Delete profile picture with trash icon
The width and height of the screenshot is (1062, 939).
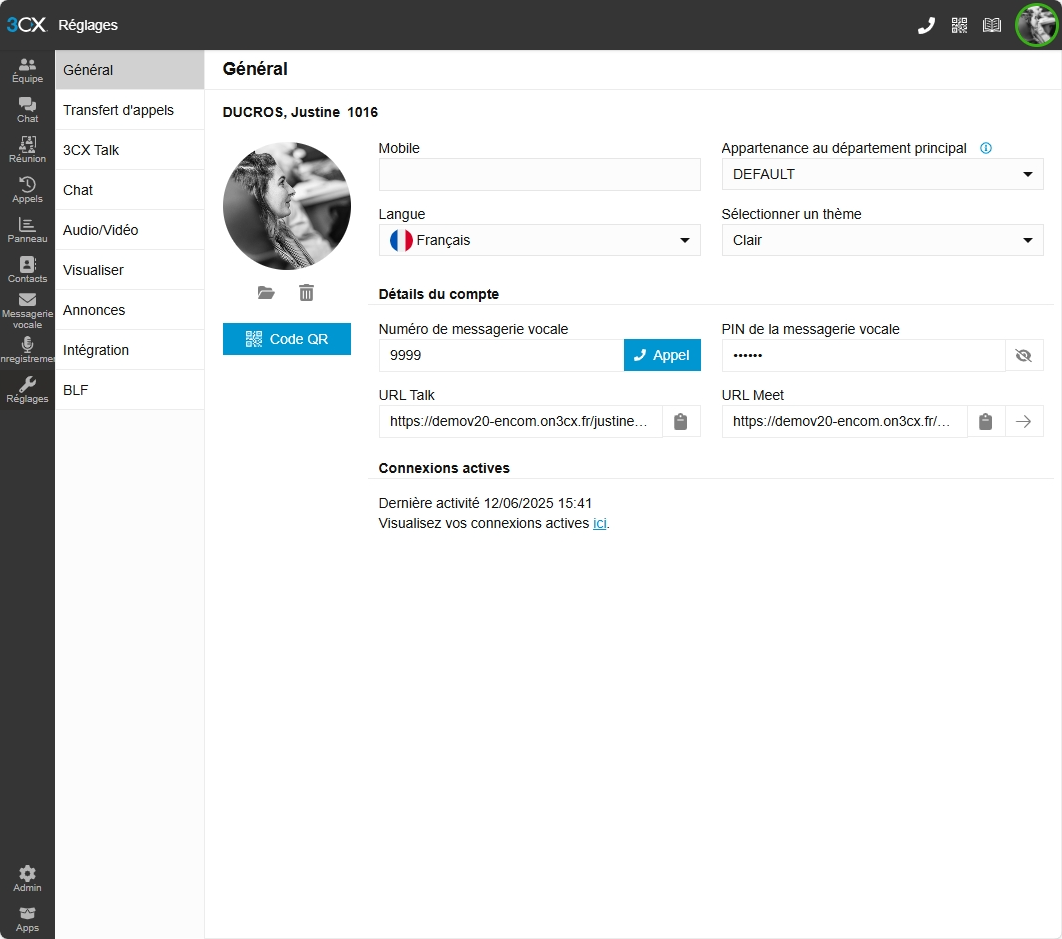point(306,293)
